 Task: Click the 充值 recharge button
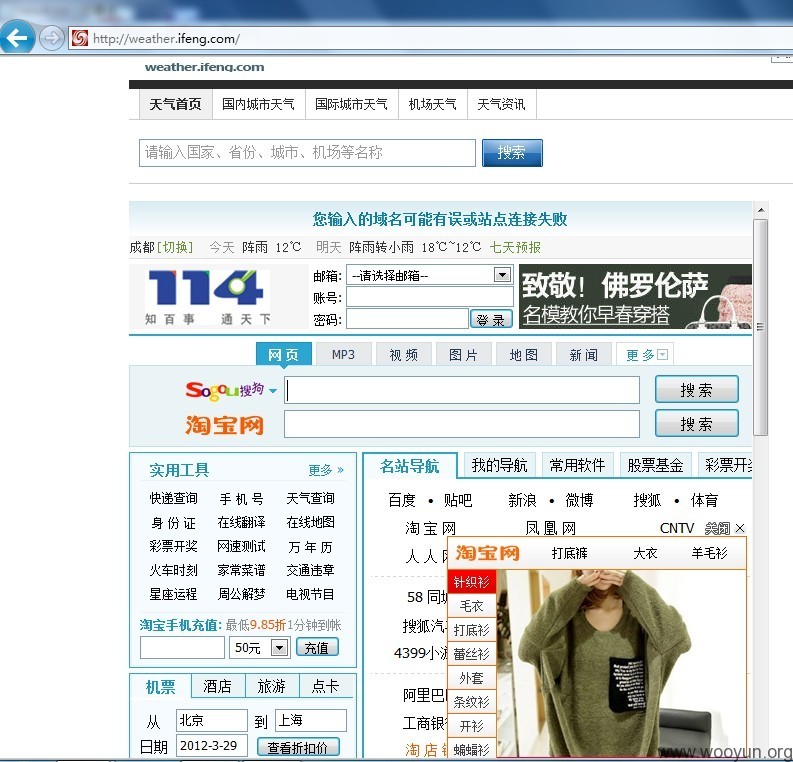pyautogui.click(x=317, y=647)
